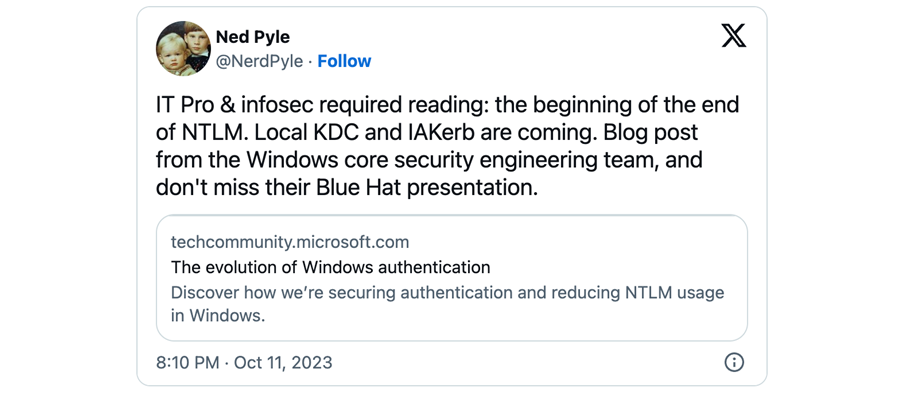Click the 'of NTLM.' text starting the second line
Viewport: 900px width, 393px height.
click(202, 133)
